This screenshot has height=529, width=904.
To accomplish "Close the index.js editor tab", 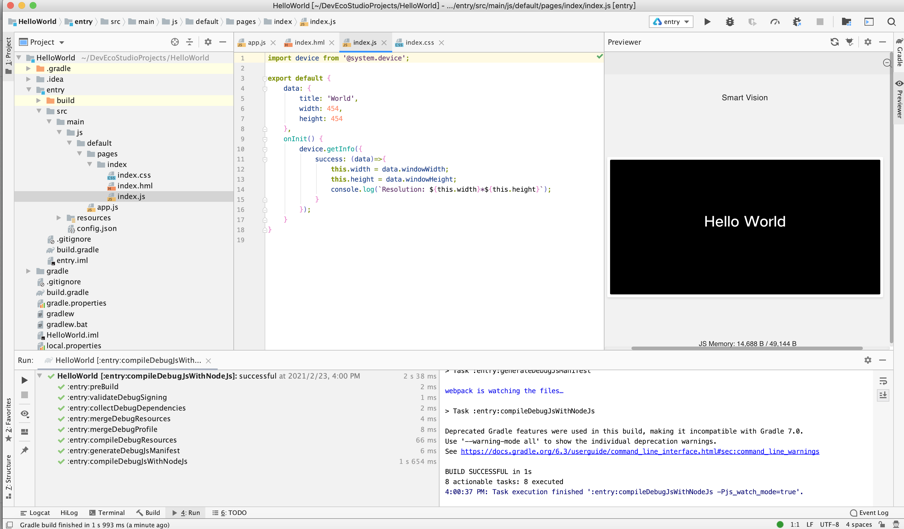I will point(384,43).
